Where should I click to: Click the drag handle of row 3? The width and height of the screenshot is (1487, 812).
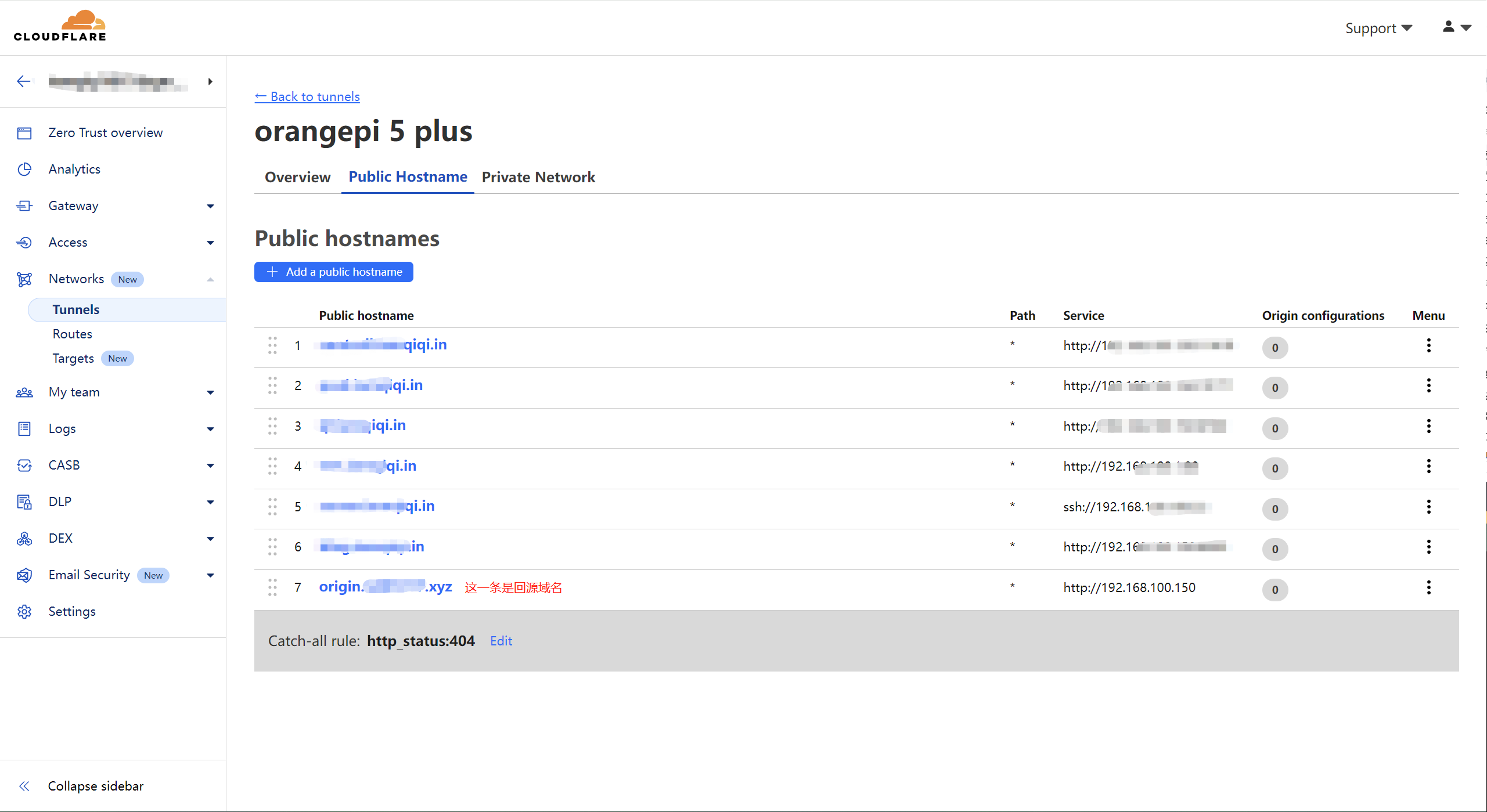[x=272, y=426]
